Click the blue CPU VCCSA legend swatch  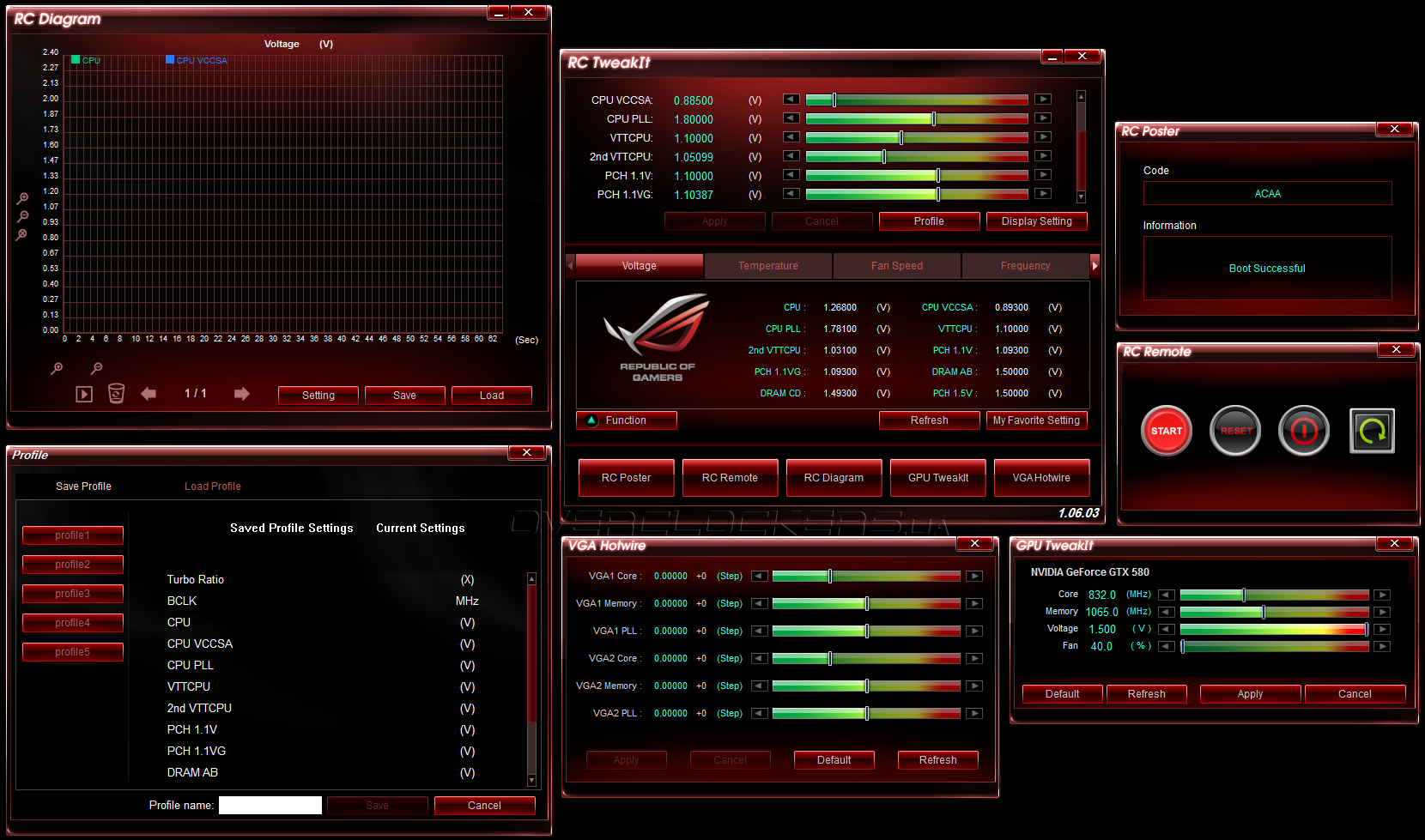coord(170,59)
